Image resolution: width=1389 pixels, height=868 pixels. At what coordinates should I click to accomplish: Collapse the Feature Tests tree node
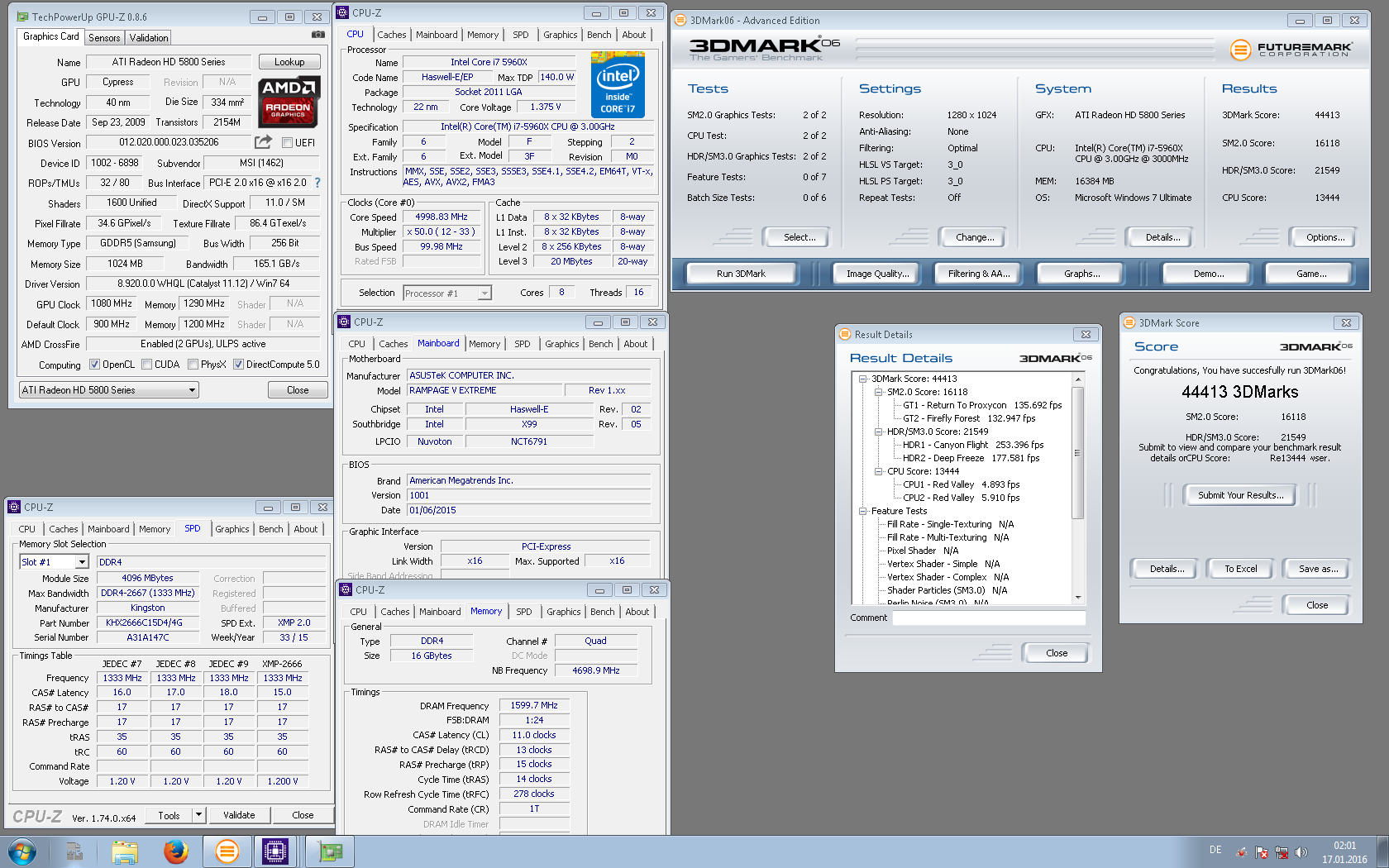pos(862,511)
